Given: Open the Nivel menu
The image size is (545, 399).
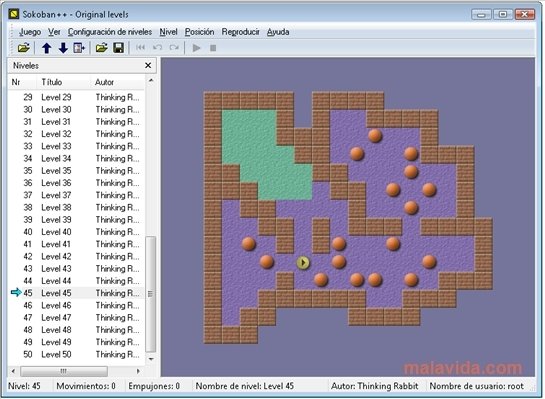Looking at the screenshot, I should (x=169, y=32).
